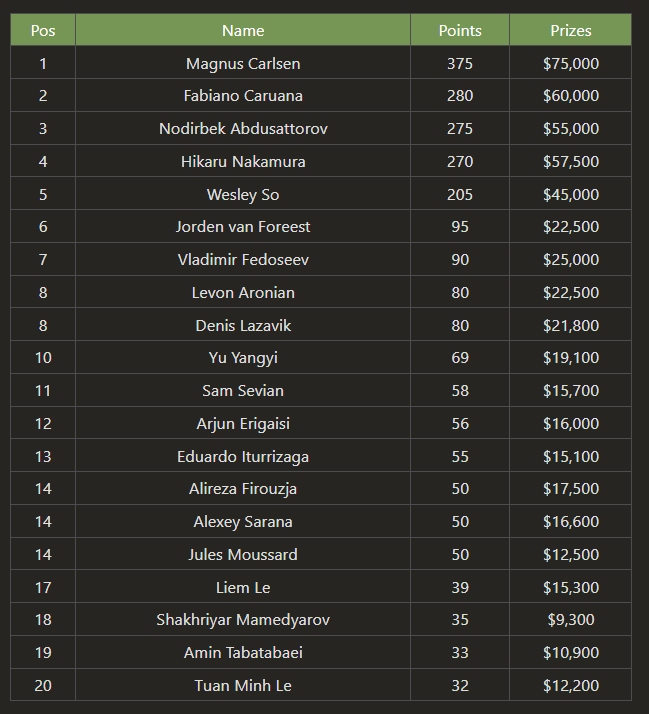Select the $9,300 prize amount

[x=571, y=620]
